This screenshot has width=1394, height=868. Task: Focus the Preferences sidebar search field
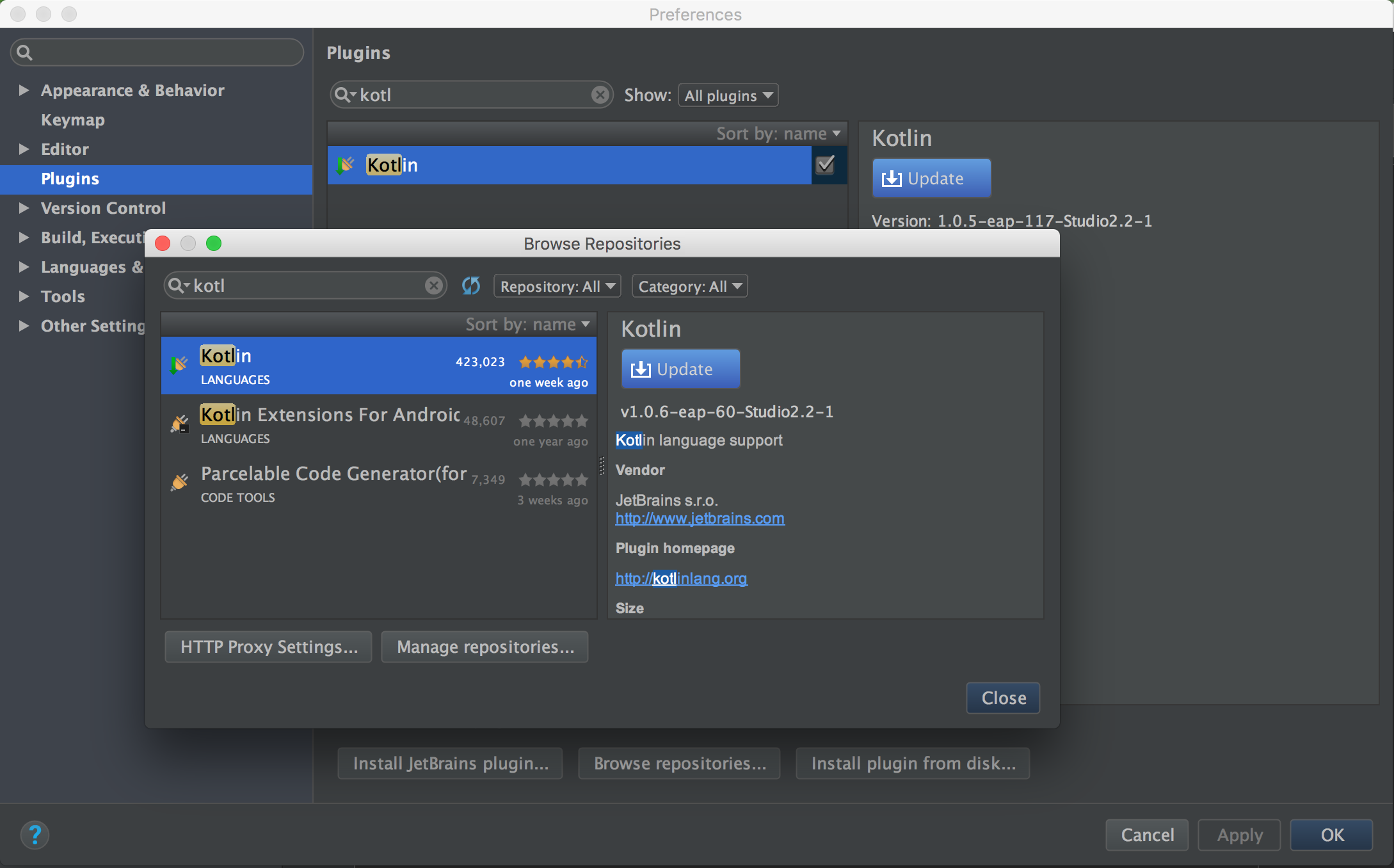[157, 52]
